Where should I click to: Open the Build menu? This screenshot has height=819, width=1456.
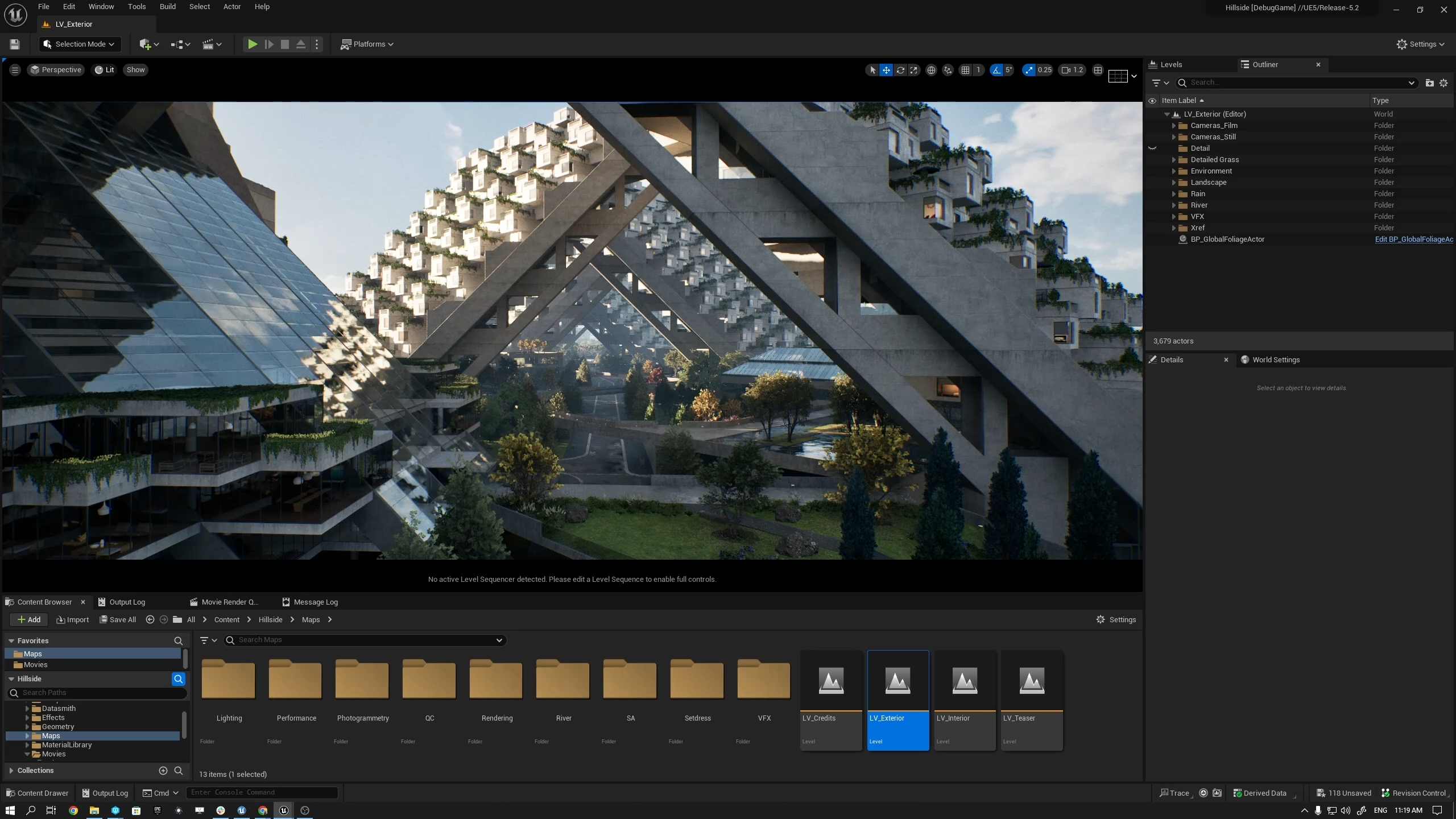(167, 7)
